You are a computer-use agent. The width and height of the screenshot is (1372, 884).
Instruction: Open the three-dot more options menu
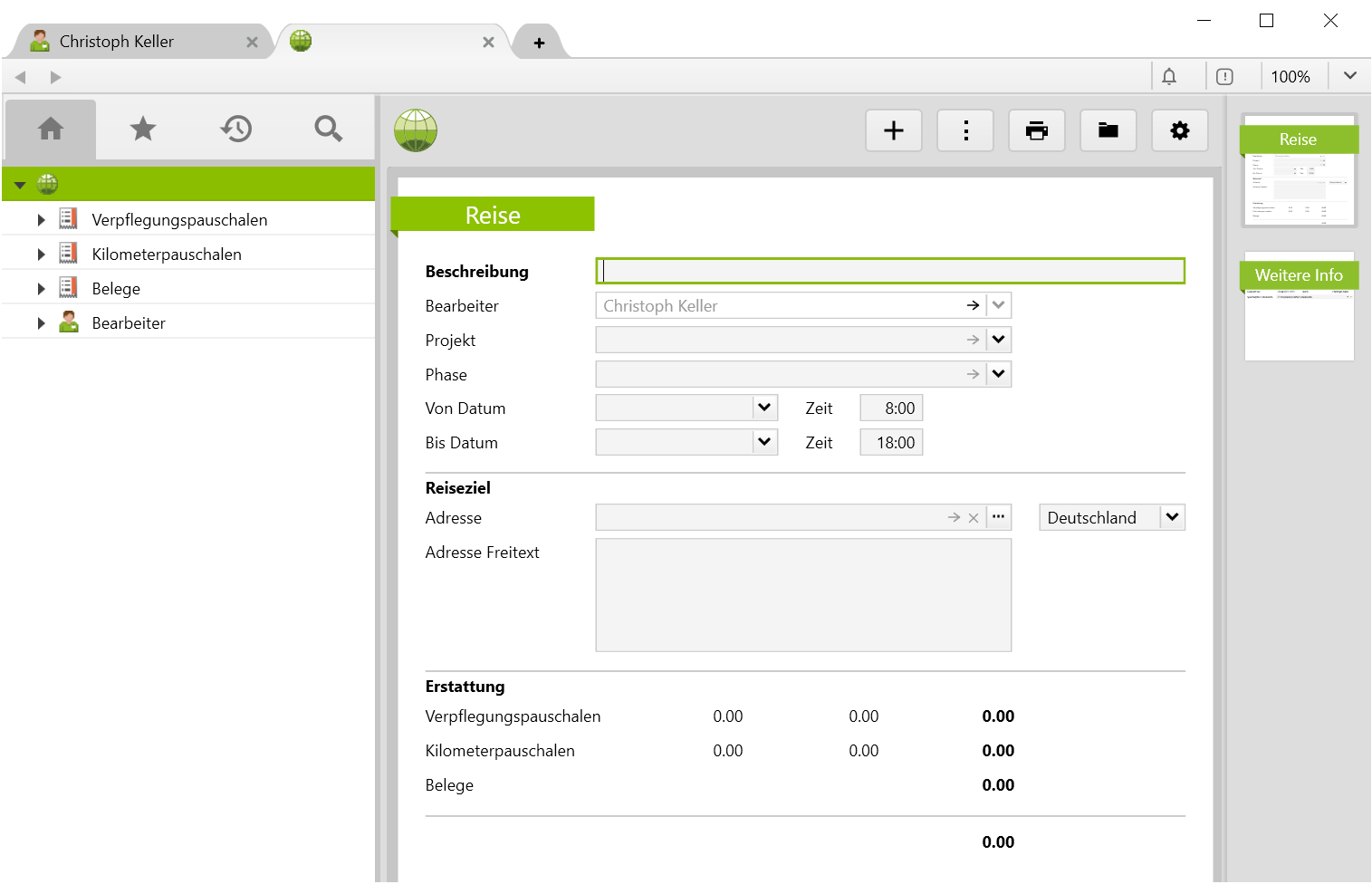(x=965, y=131)
